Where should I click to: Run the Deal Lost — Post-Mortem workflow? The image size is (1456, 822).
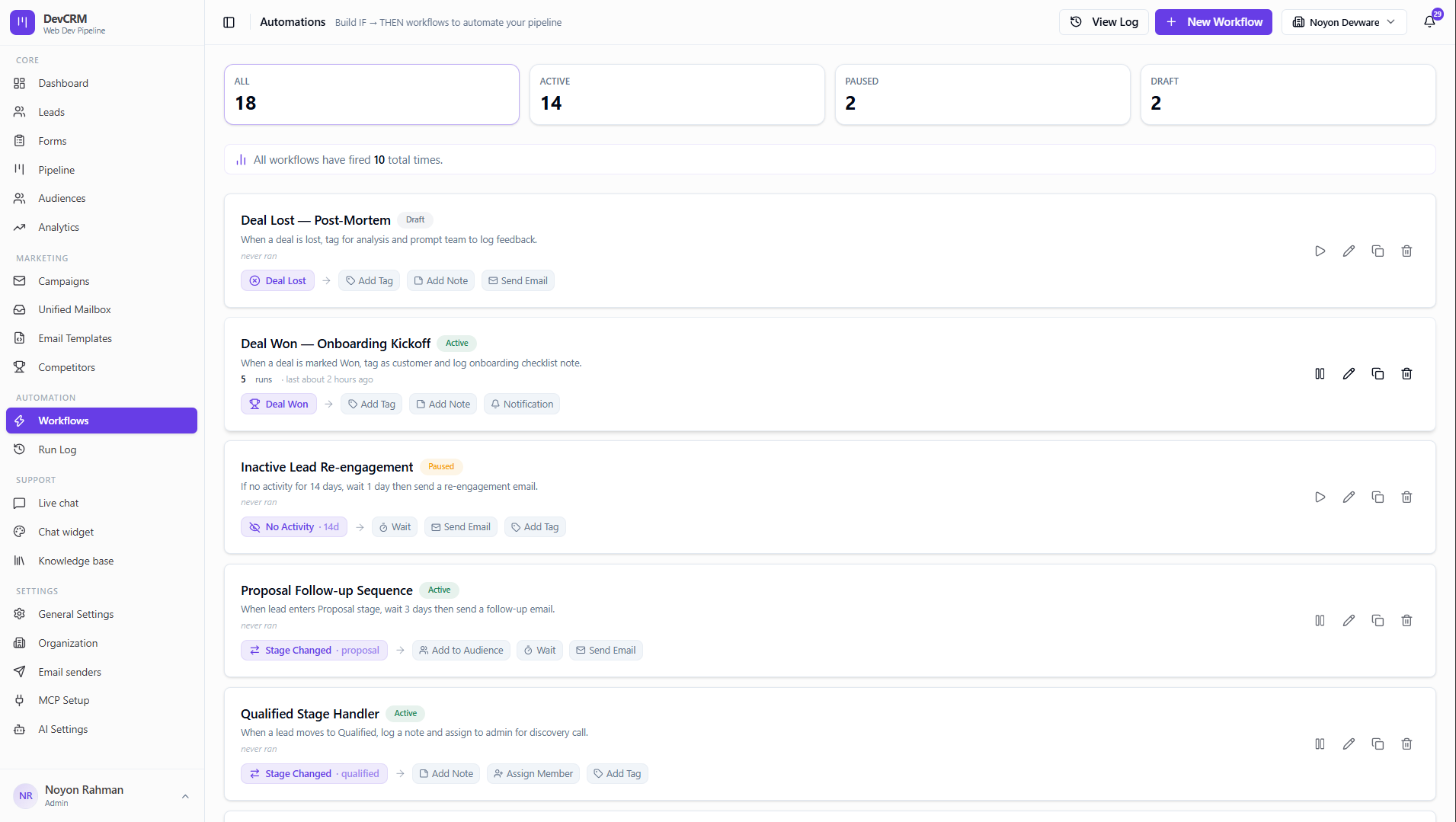coord(1320,251)
